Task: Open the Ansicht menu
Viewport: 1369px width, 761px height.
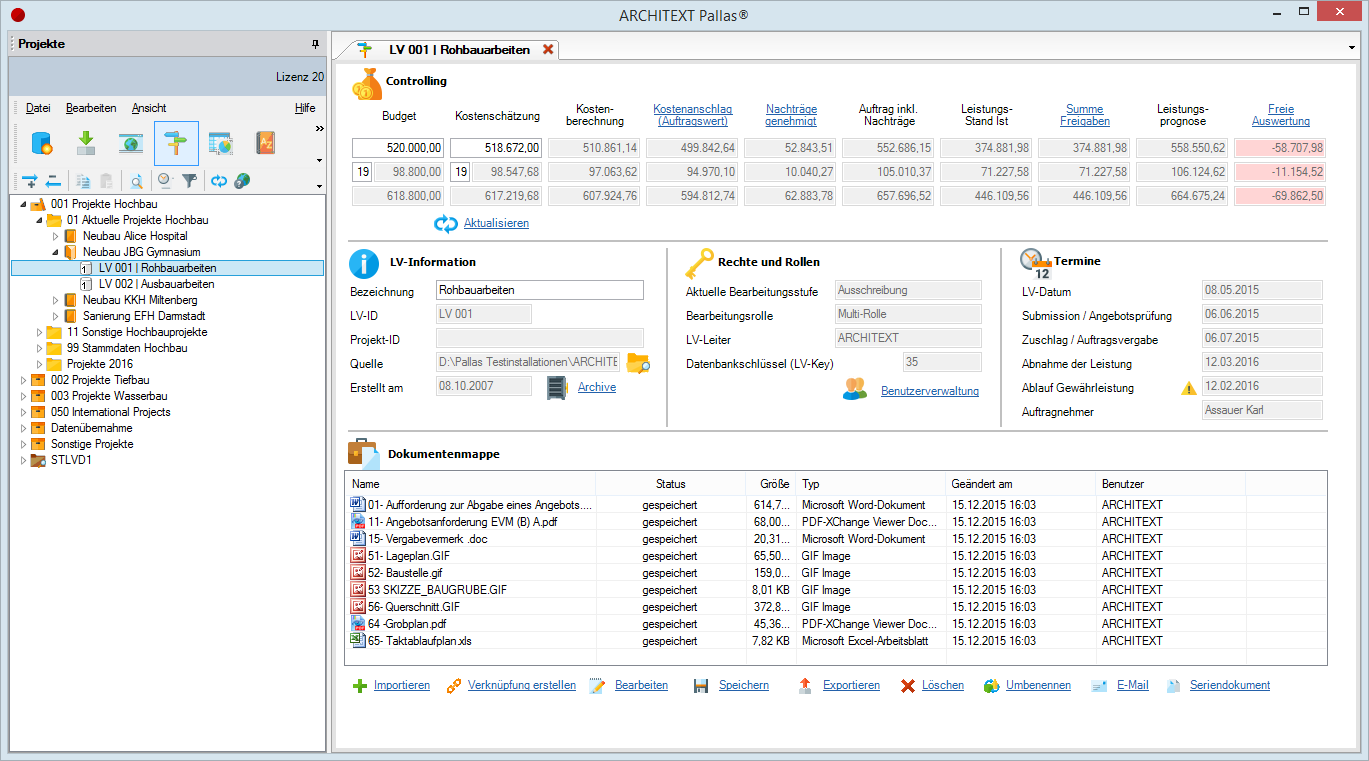Action: [x=149, y=108]
